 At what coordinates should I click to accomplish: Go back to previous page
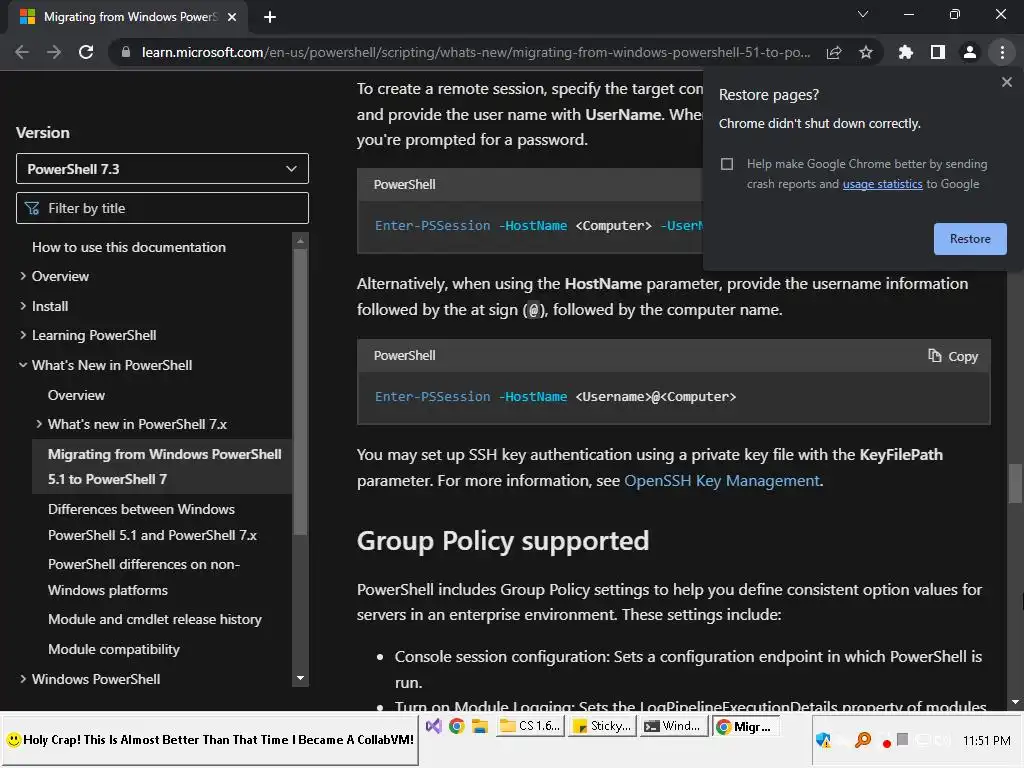tap(22, 52)
